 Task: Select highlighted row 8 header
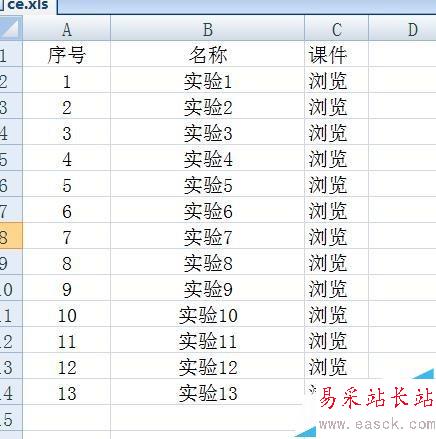click(11, 237)
